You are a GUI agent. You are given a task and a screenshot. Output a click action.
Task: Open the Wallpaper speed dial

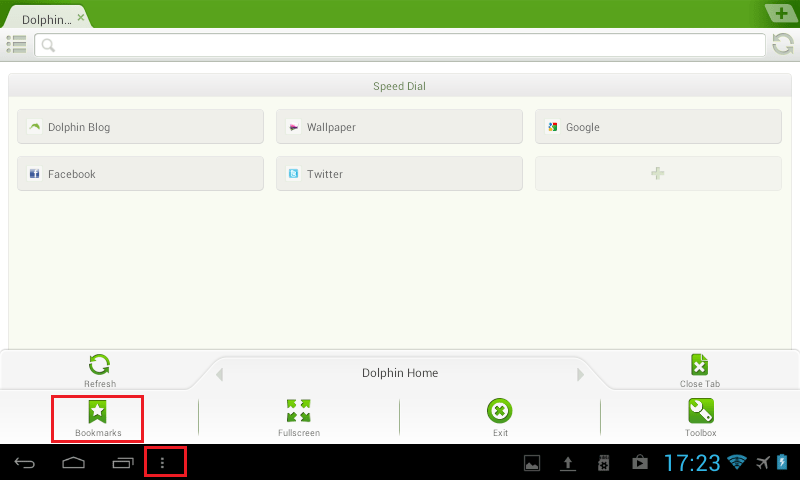click(x=399, y=127)
